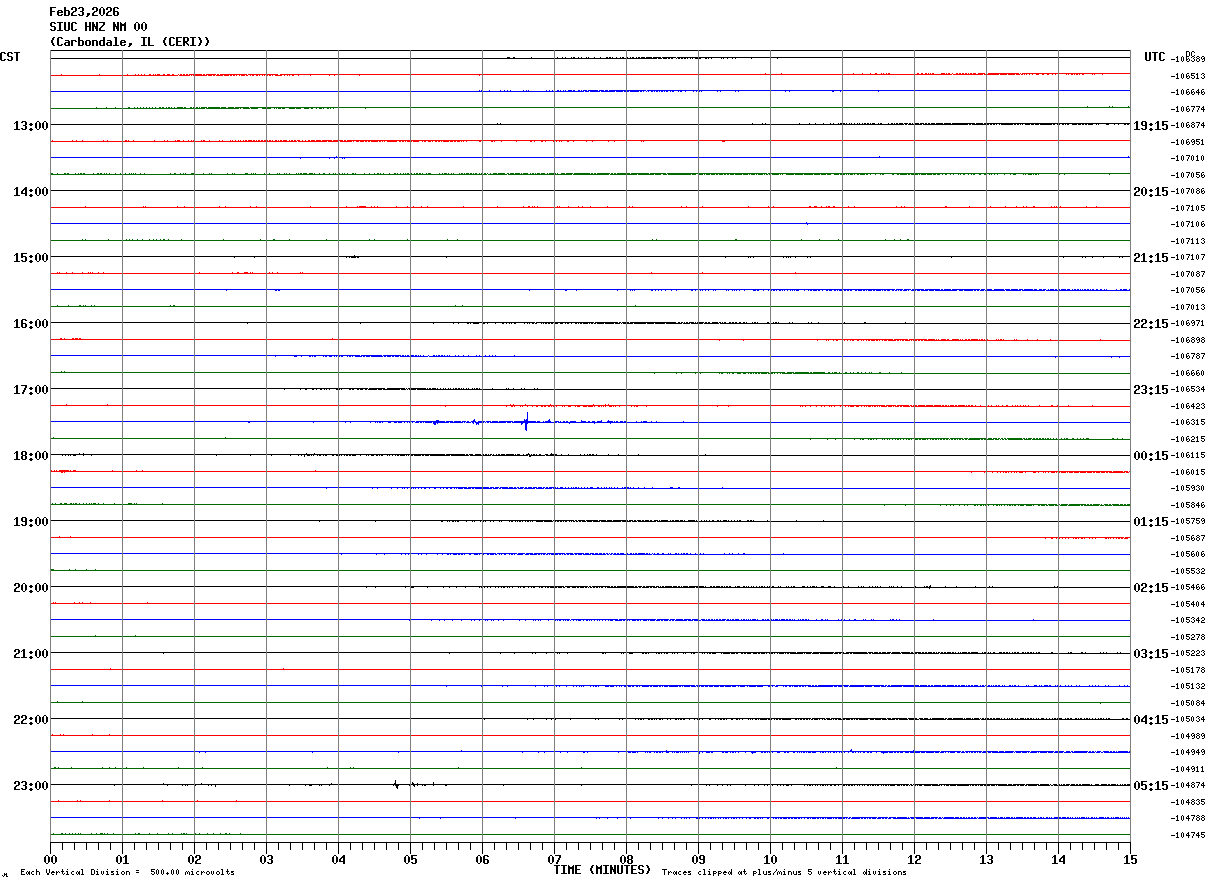Select the 18:00 CST time label
Image resolution: width=1210 pixels, height=886 pixels.
pyautogui.click(x=31, y=455)
